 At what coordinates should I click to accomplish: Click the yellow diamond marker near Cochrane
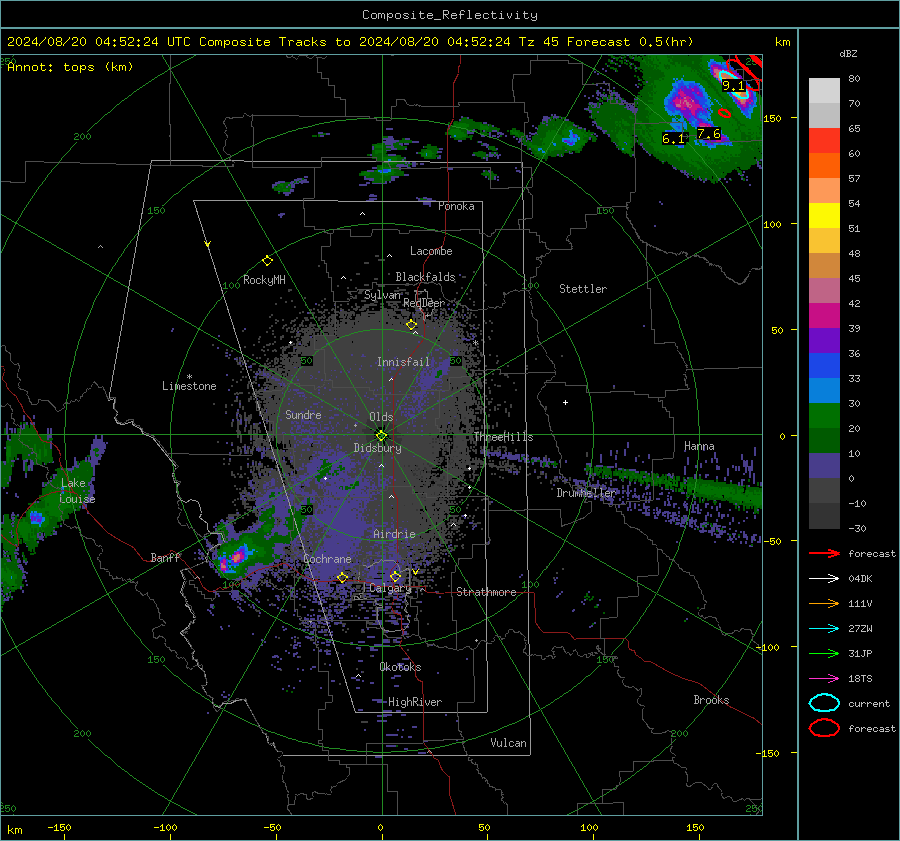(342, 578)
